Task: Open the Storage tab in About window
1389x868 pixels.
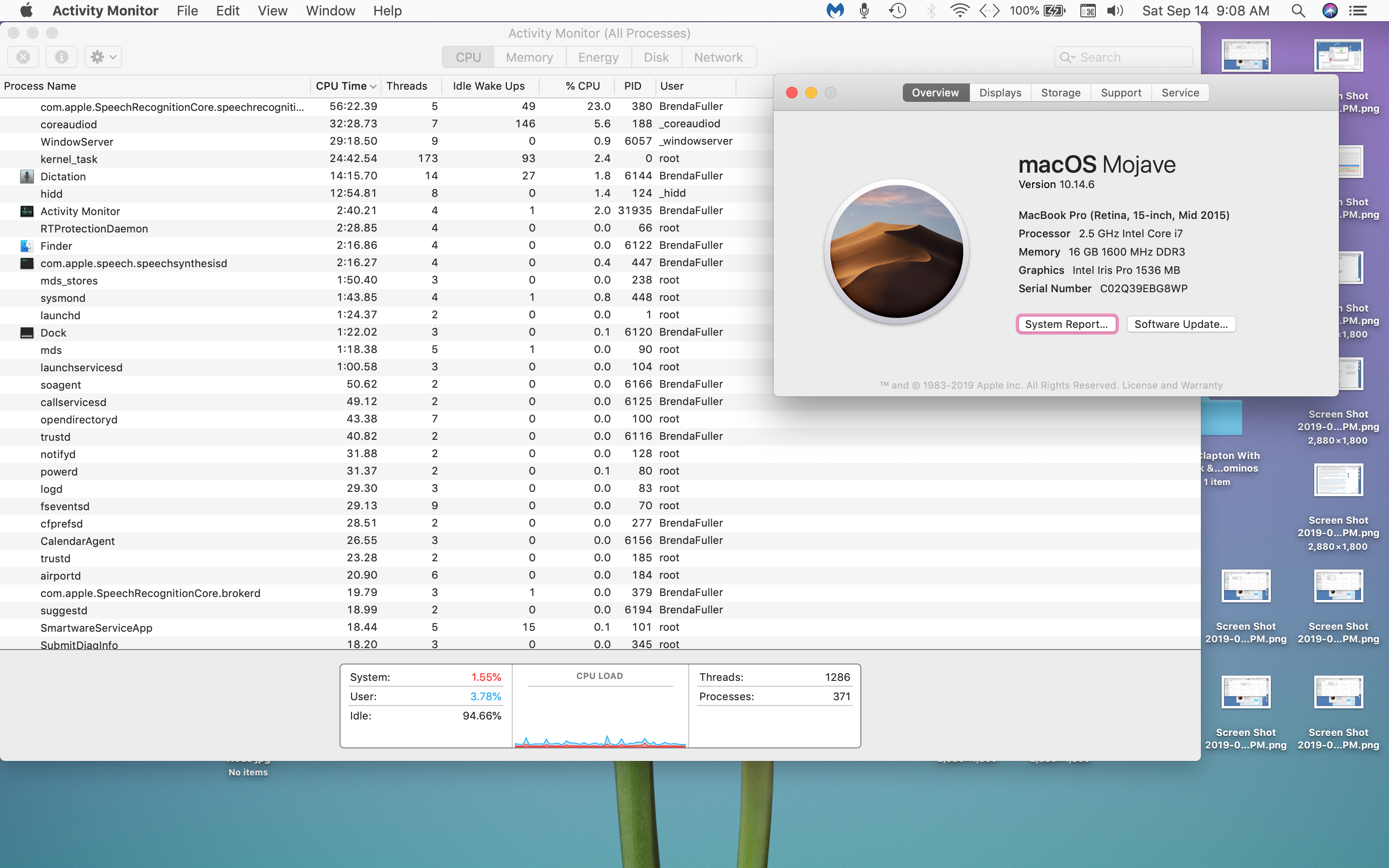Action: pos(1061,93)
